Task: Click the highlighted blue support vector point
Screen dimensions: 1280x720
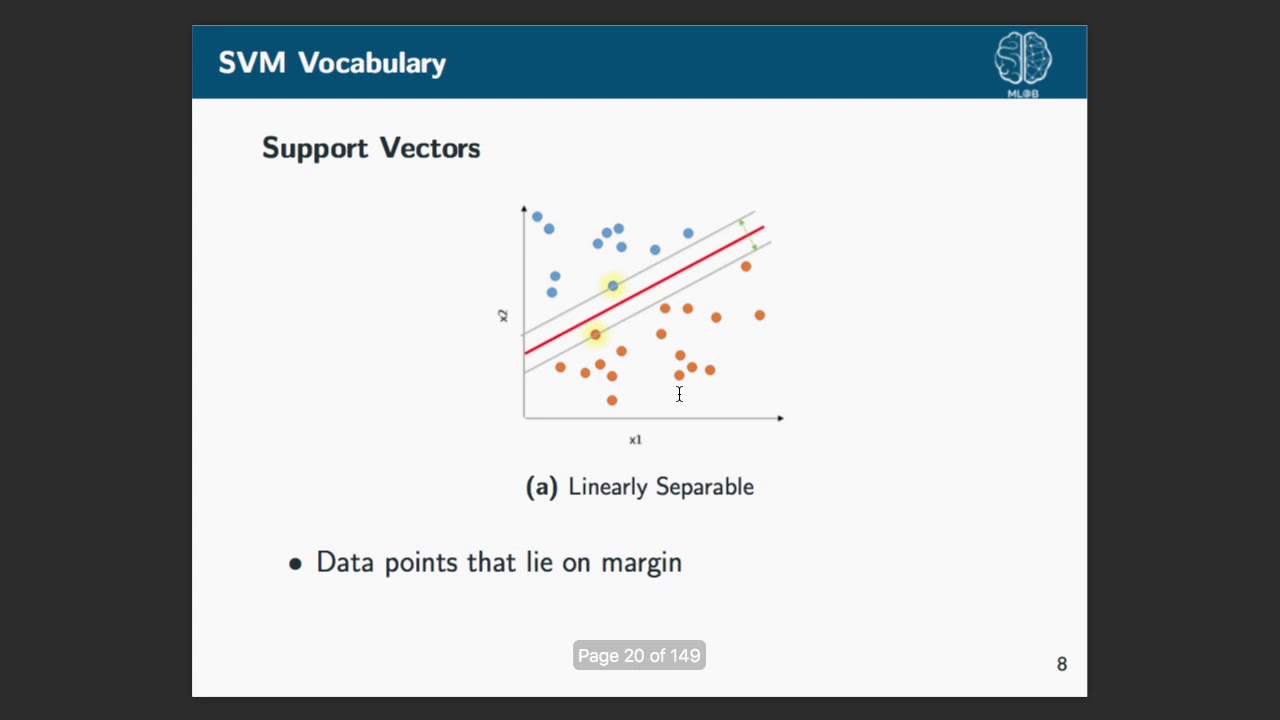Action: pos(613,286)
